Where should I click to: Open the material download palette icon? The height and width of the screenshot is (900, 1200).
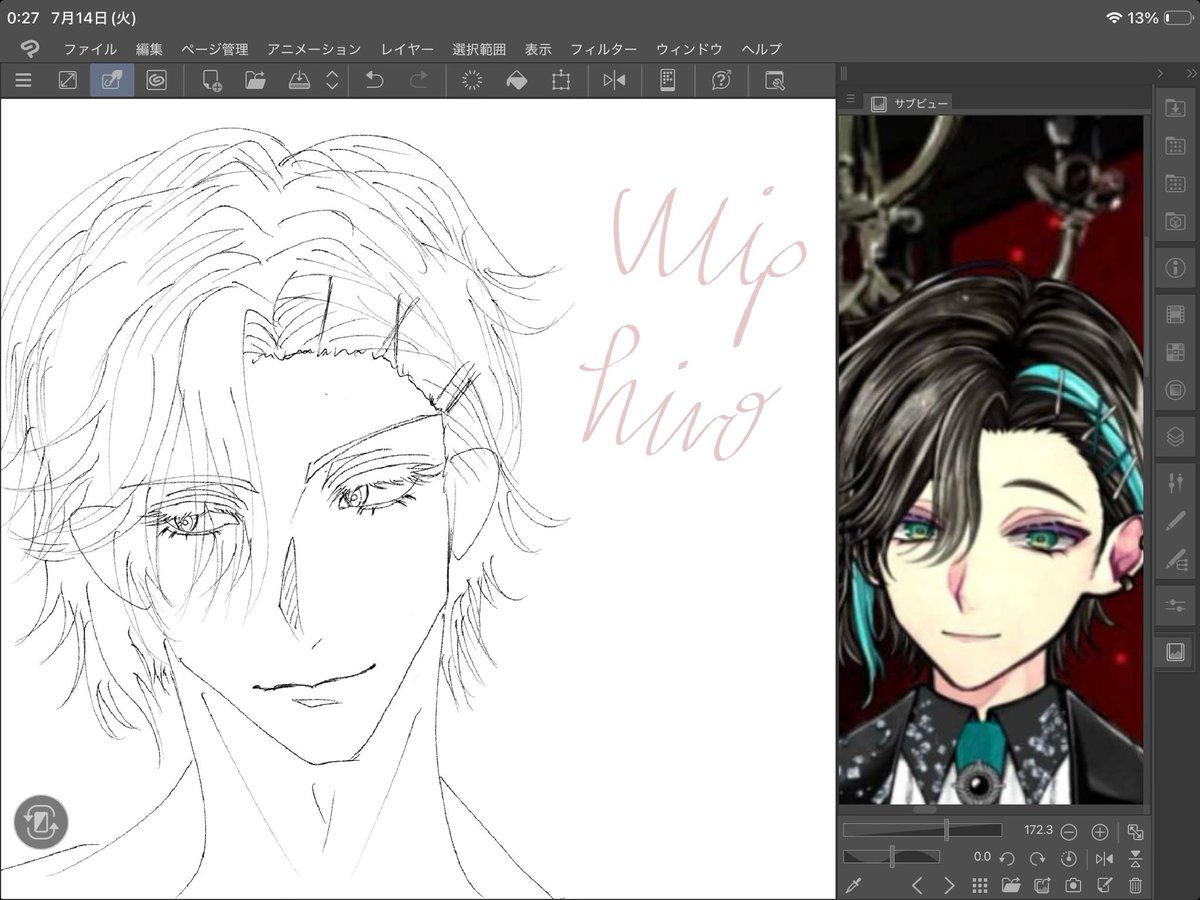[1175, 109]
